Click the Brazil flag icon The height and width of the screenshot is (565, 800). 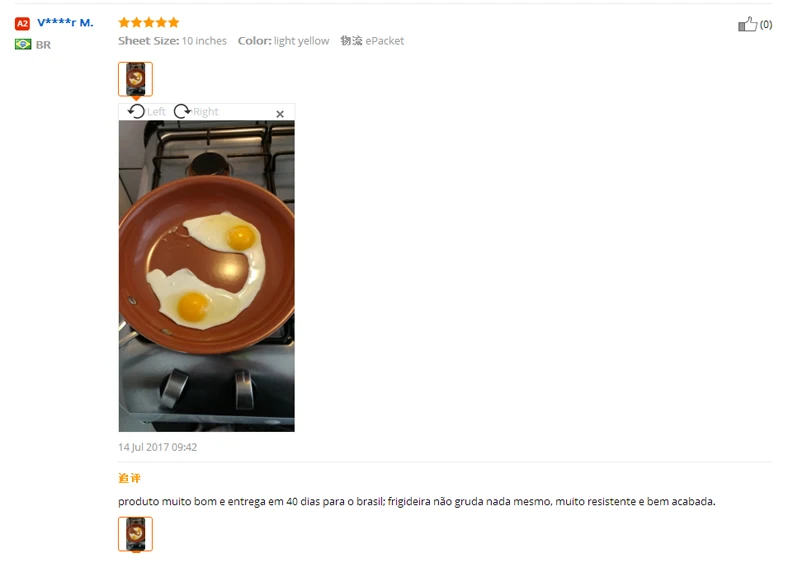pyautogui.click(x=23, y=44)
